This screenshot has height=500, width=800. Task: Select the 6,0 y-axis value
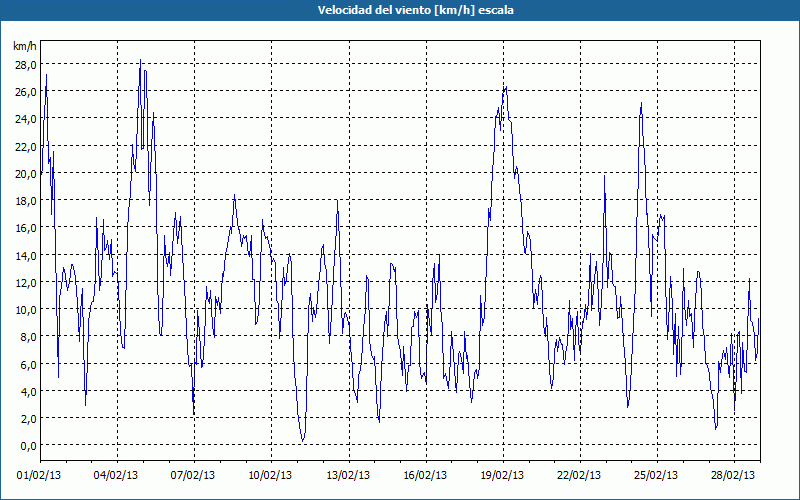28,364
